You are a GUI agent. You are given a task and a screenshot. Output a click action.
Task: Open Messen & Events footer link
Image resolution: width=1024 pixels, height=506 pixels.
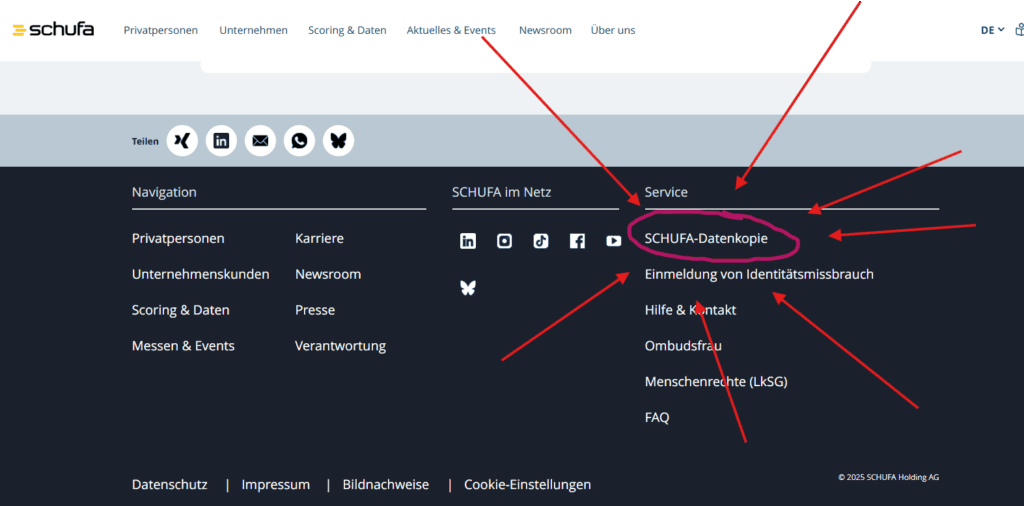(x=184, y=346)
